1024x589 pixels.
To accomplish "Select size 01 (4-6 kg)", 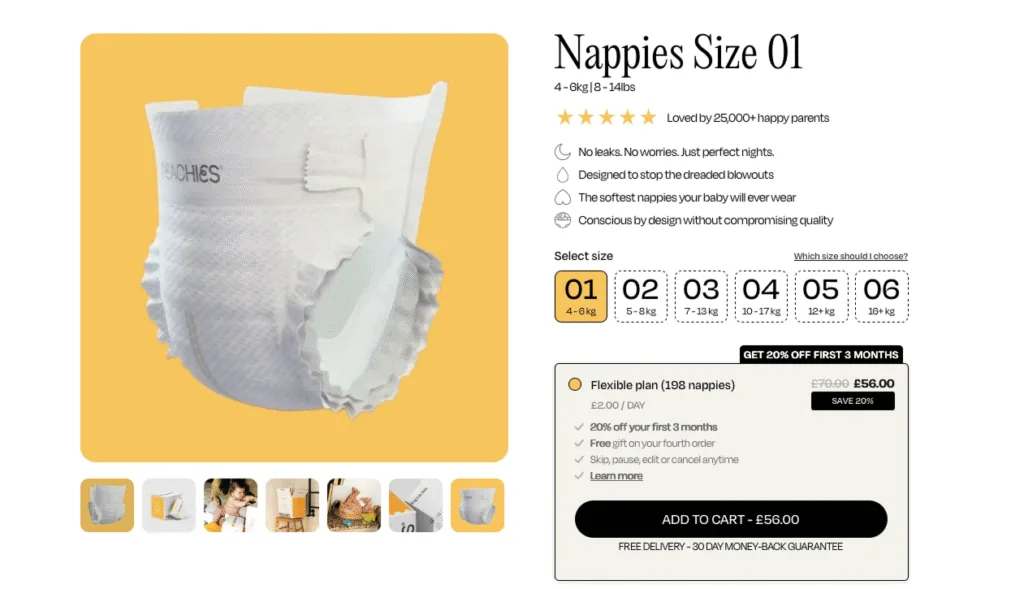I will [x=581, y=296].
